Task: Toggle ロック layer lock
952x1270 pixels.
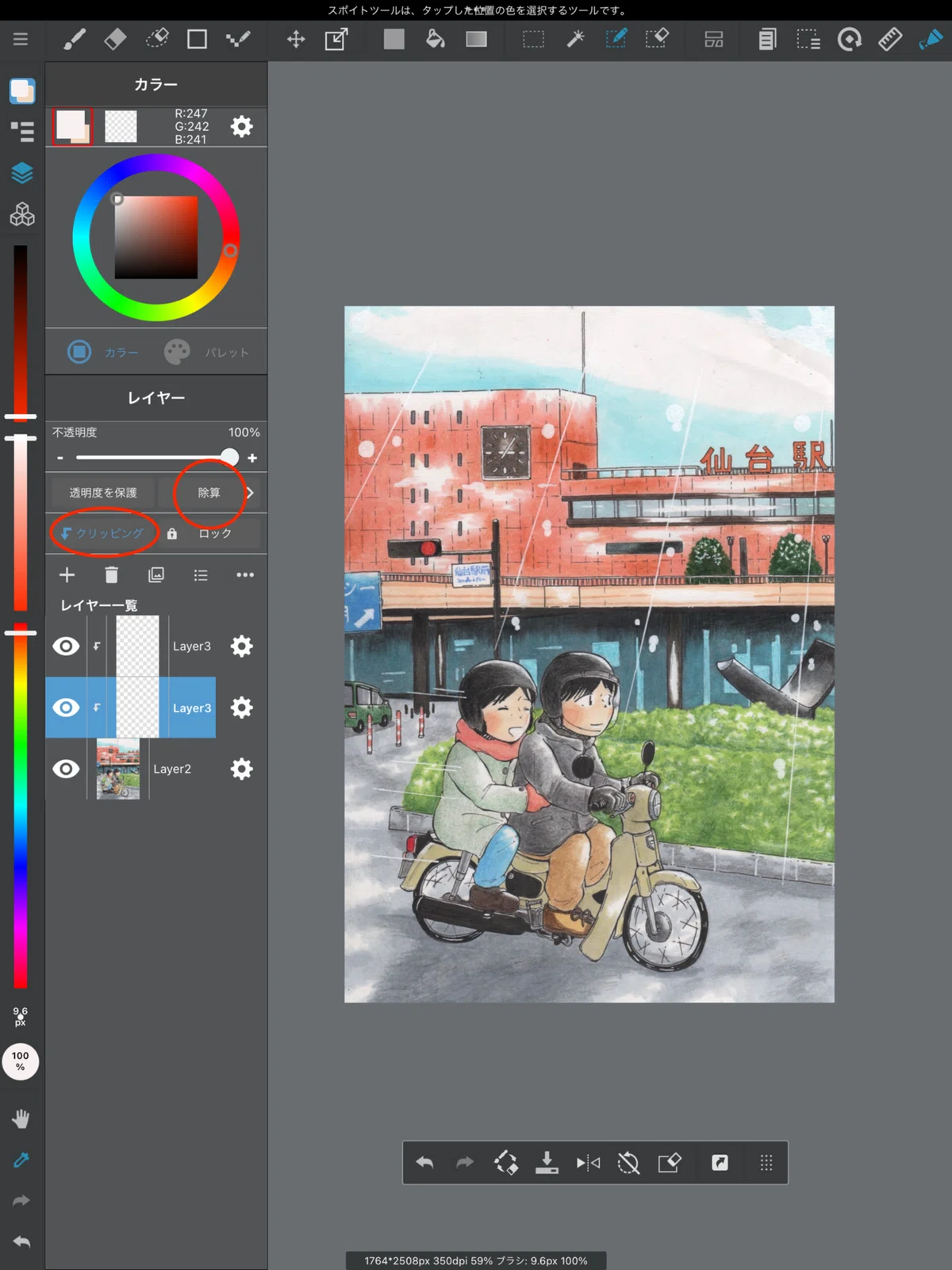Action: point(209,533)
